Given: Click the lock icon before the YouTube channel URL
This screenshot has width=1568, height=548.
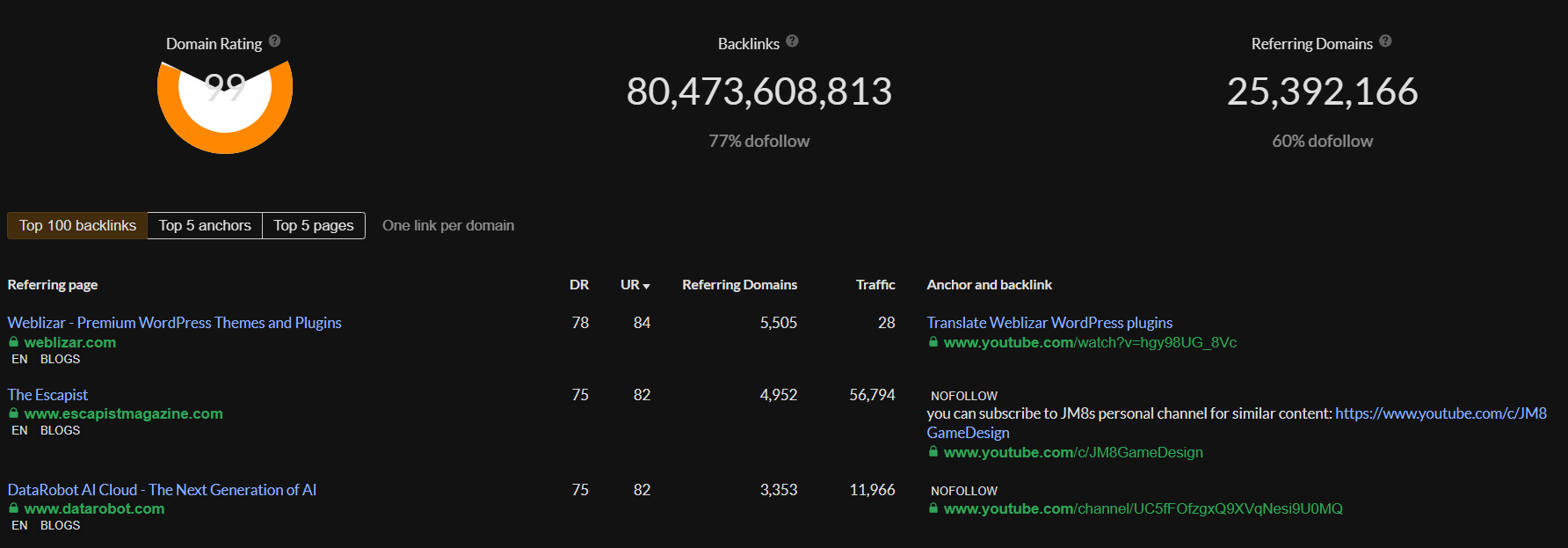Looking at the screenshot, I should [x=933, y=508].
